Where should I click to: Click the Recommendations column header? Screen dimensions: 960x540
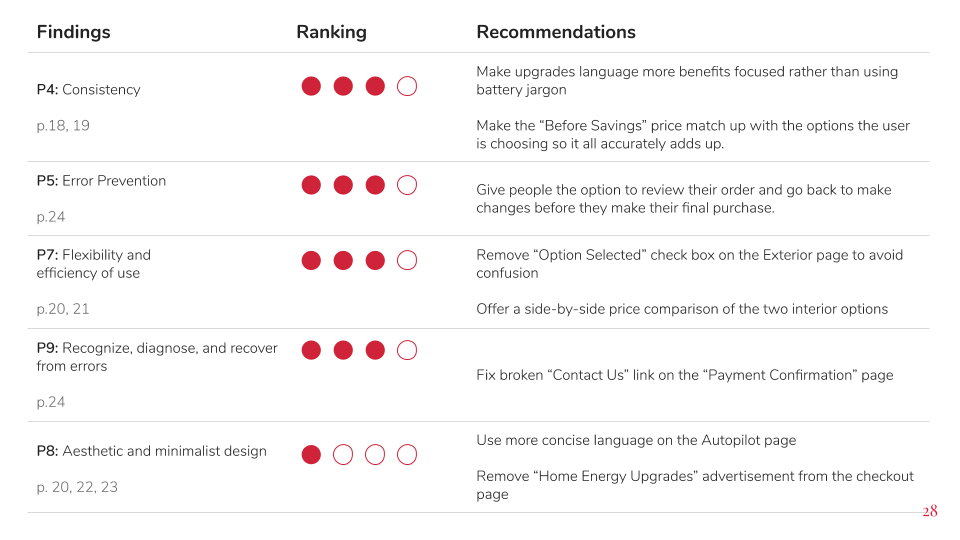[x=556, y=32]
